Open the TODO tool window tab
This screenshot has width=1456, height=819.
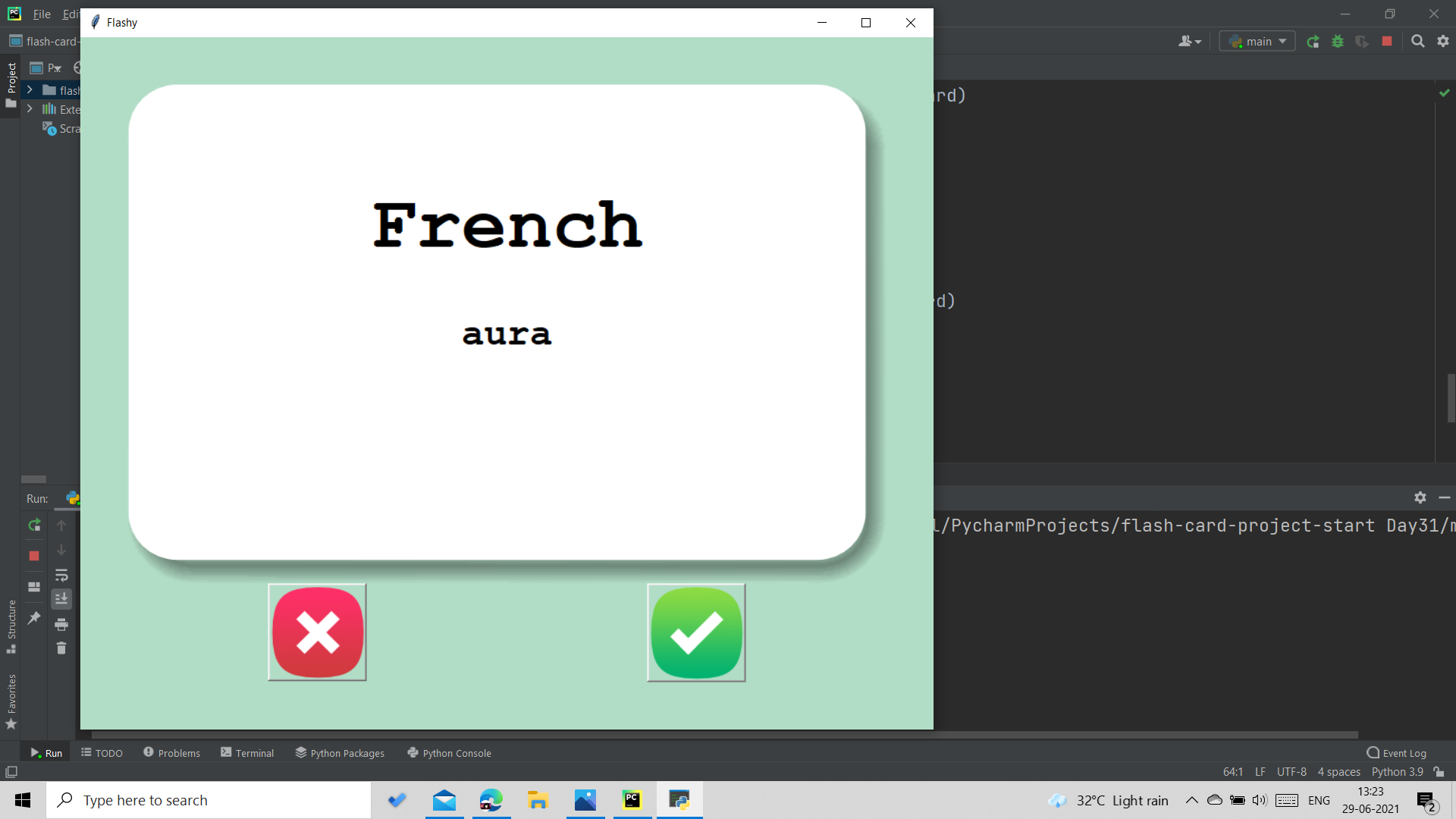click(102, 752)
